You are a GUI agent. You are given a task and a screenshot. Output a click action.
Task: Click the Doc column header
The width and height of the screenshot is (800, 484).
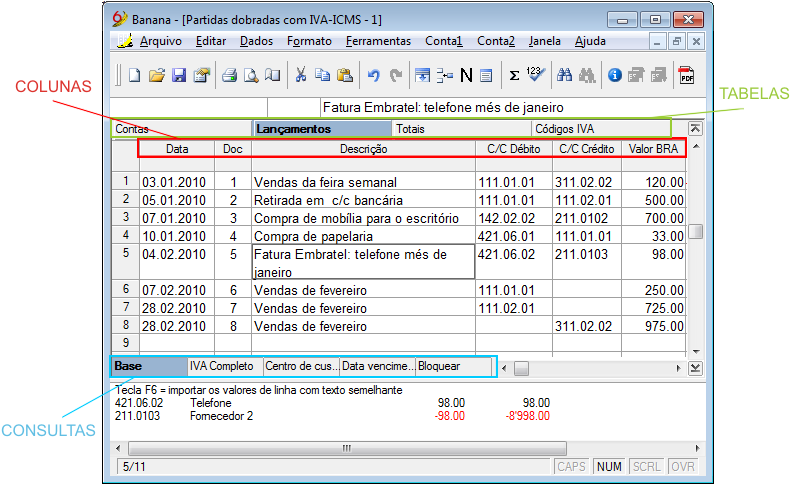point(233,149)
